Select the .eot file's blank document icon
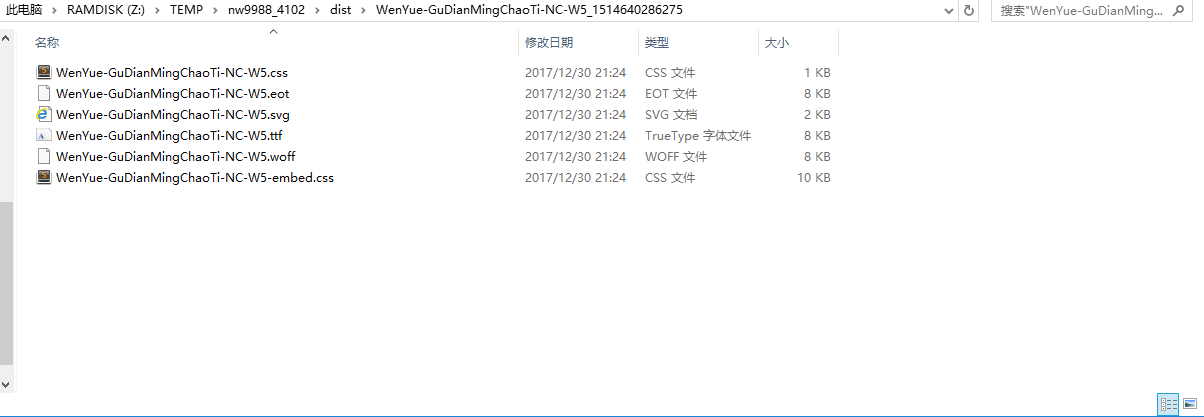Viewport: 1204px width, 417px height. 43,93
